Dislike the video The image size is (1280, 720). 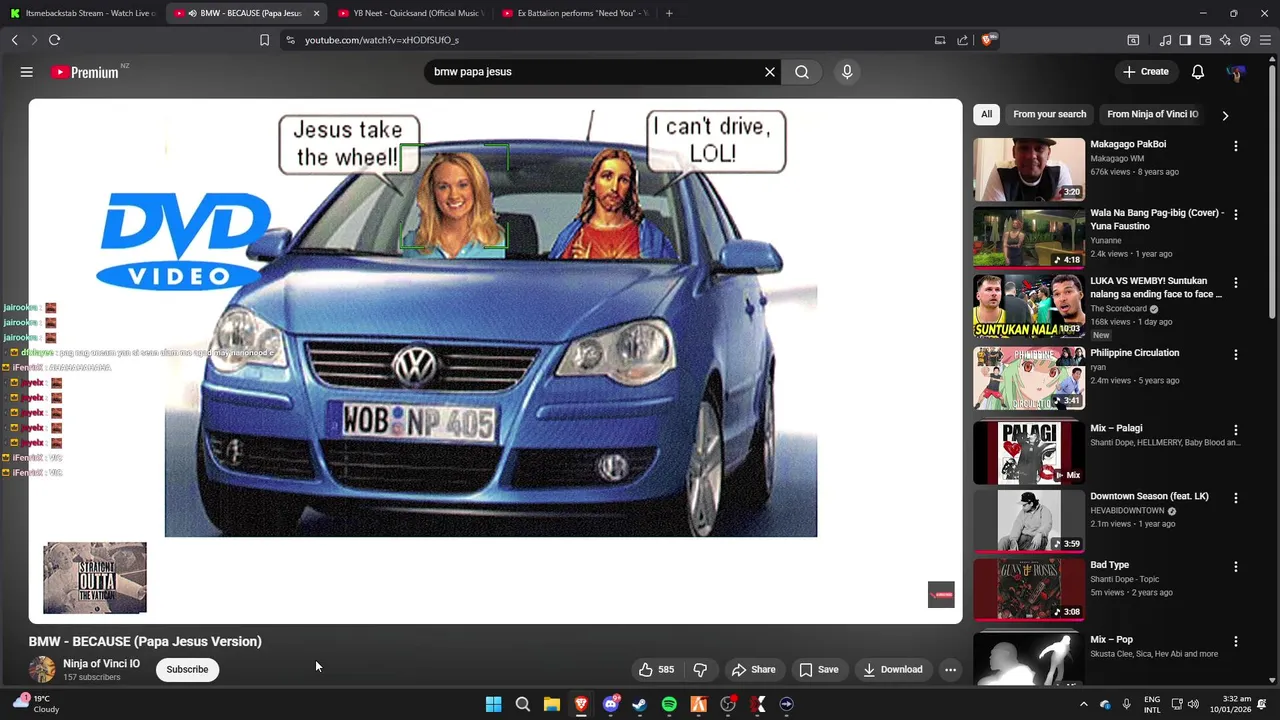click(x=700, y=670)
